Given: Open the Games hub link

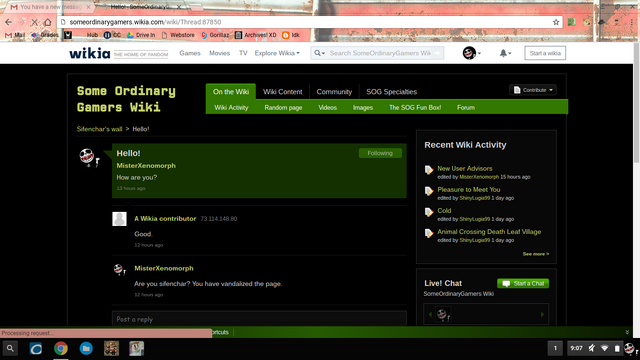Looking at the screenshot, I should pos(190,53).
